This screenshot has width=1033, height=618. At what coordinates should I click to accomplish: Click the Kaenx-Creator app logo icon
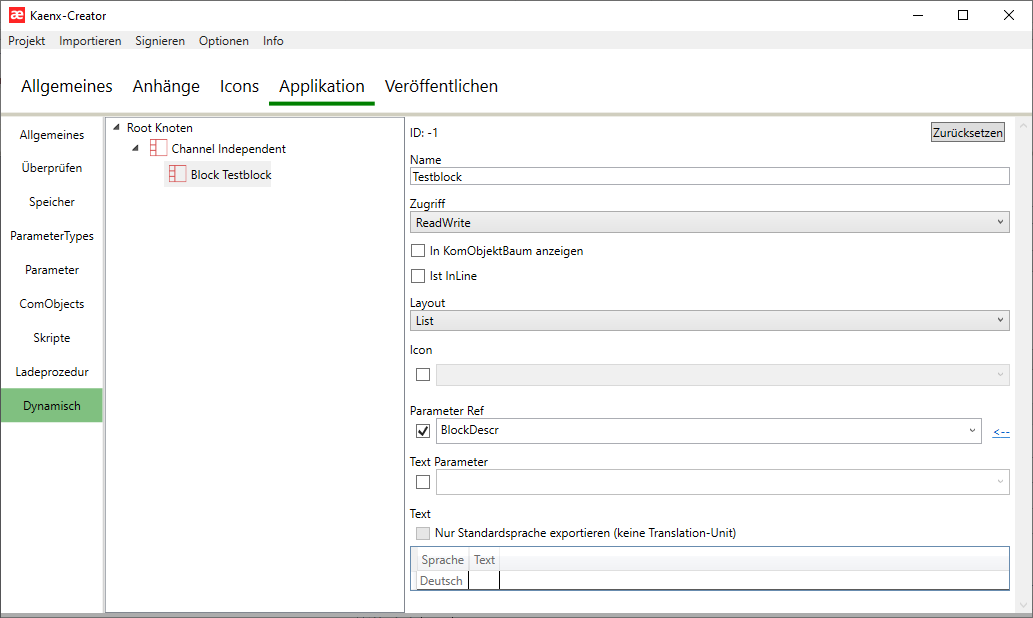click(15, 15)
